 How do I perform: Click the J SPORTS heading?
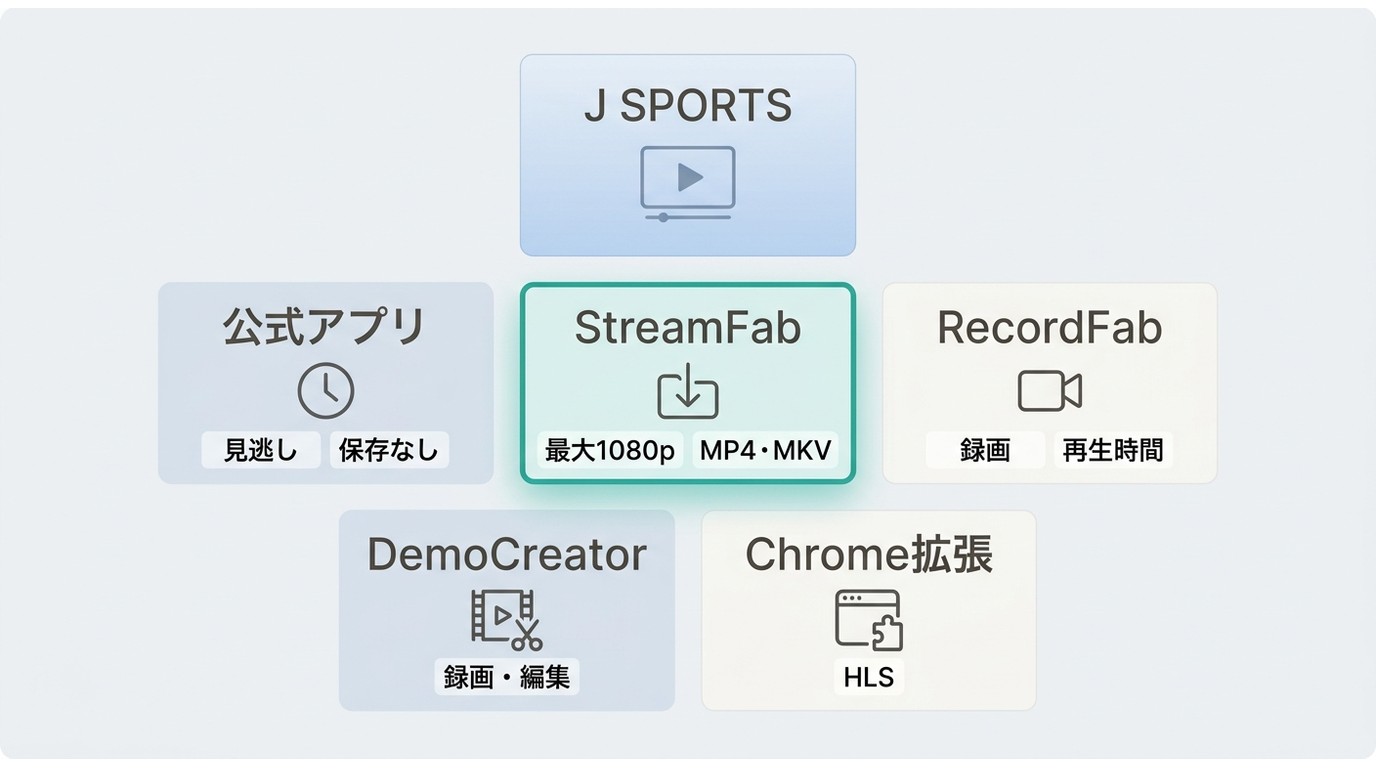(x=688, y=106)
